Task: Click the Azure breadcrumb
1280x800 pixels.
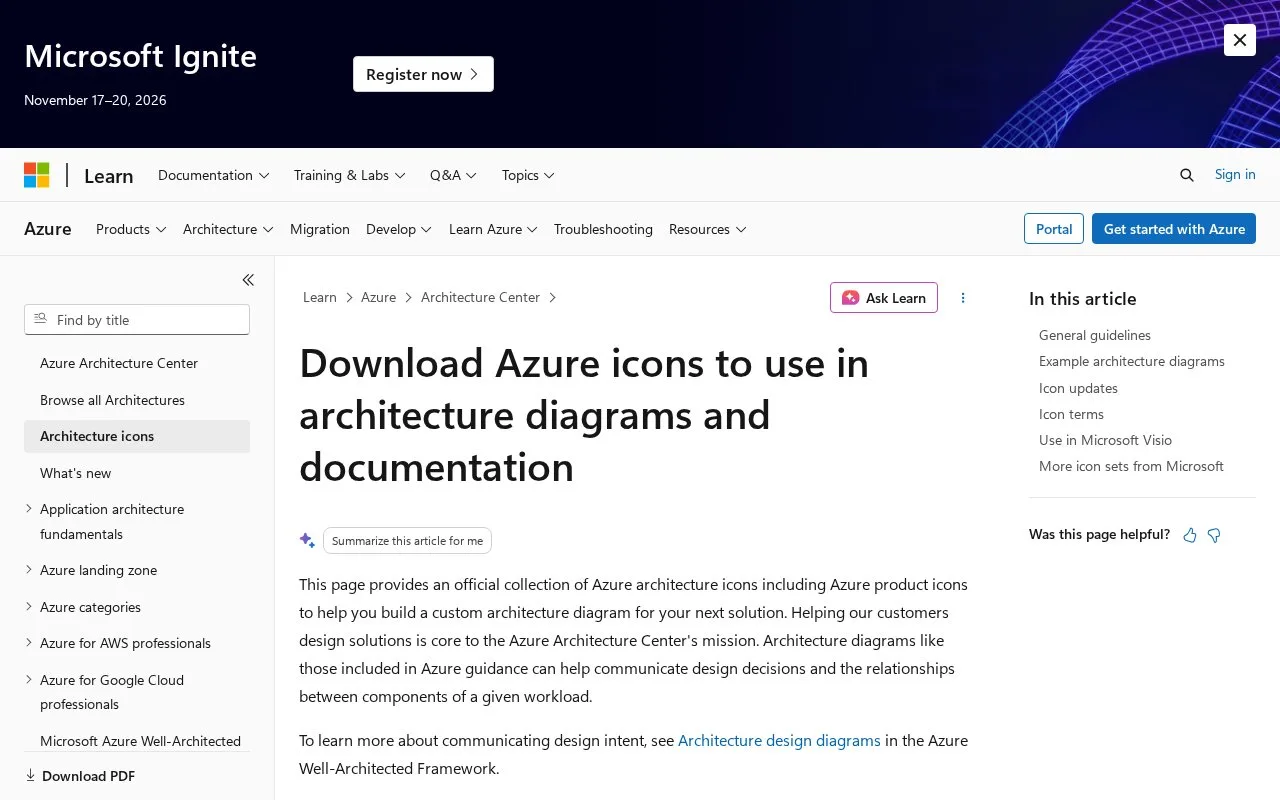Action: point(378,297)
